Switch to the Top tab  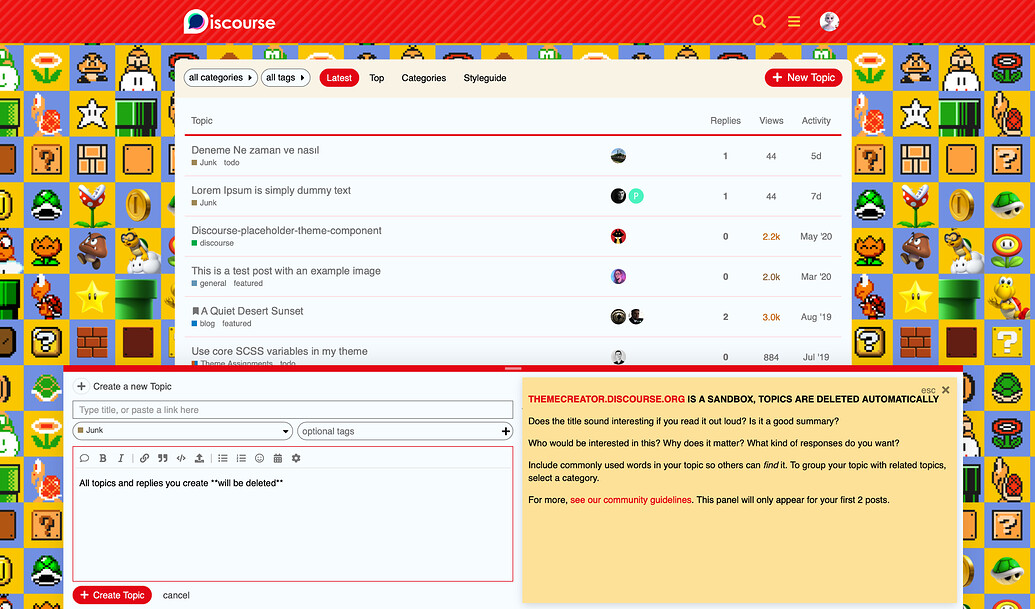(x=376, y=78)
